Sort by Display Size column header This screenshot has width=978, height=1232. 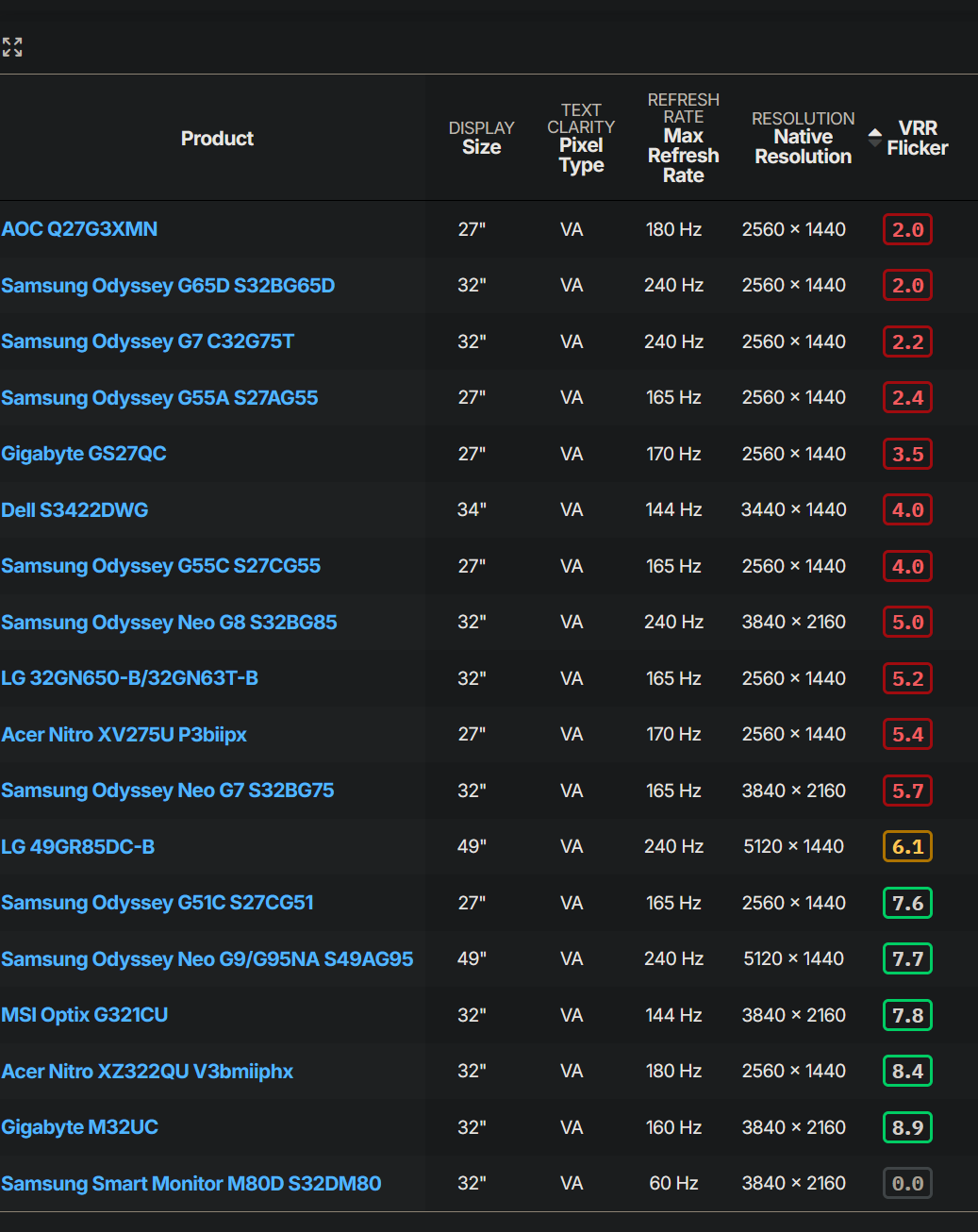(x=482, y=138)
